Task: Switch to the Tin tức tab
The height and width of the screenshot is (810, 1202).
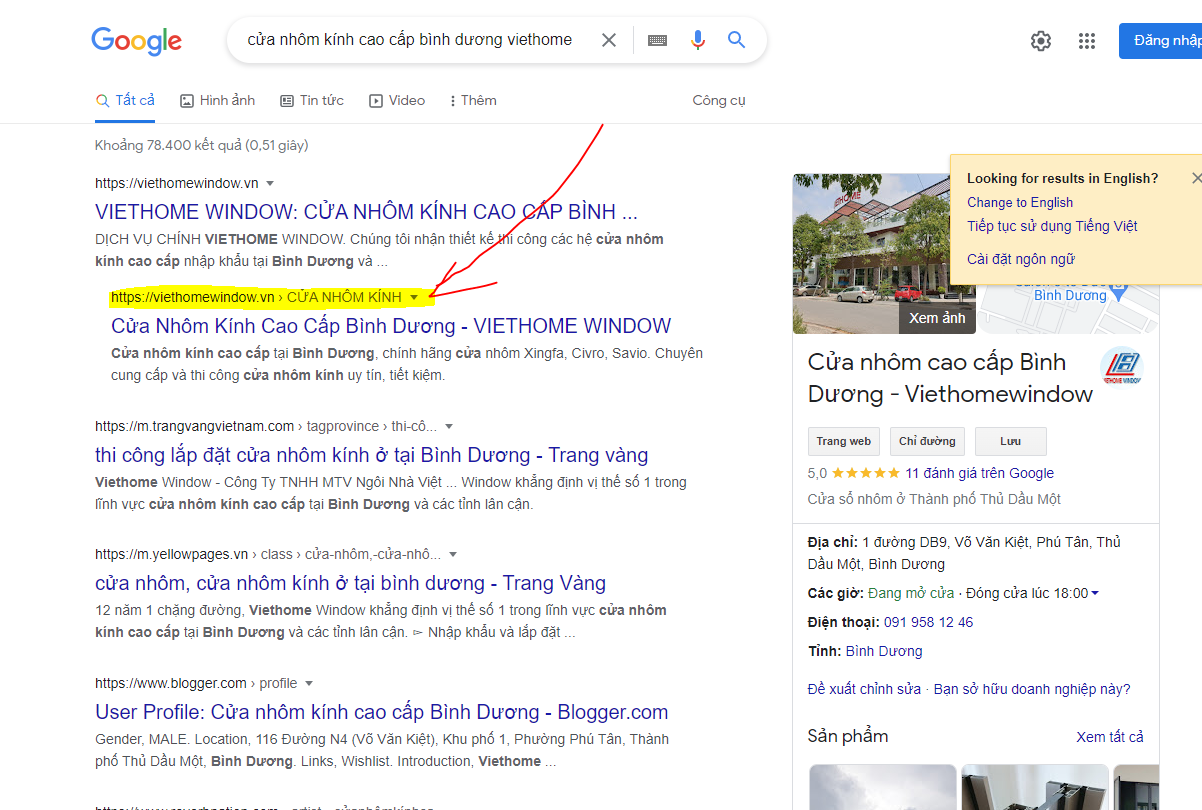Action: click(x=312, y=100)
